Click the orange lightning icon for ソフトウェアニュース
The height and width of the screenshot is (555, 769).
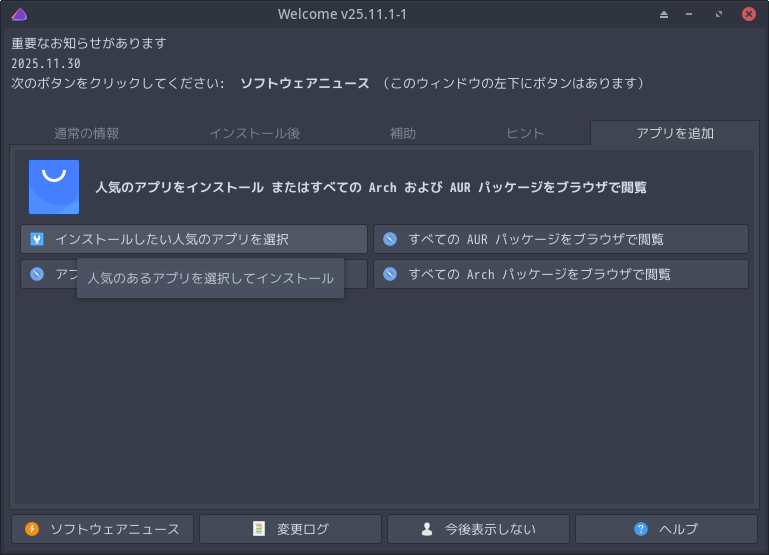[x=32, y=529]
